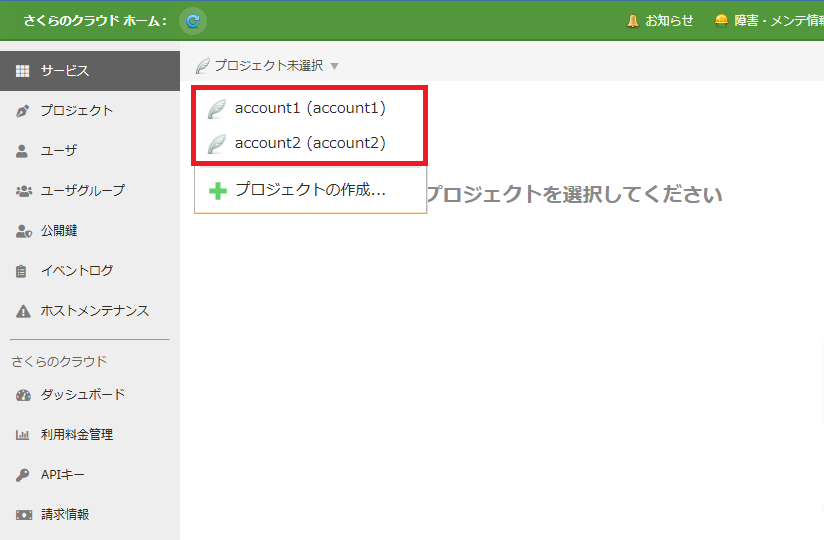Click the bell icon for お知らせ
This screenshot has width=824, height=540.
tap(633, 21)
